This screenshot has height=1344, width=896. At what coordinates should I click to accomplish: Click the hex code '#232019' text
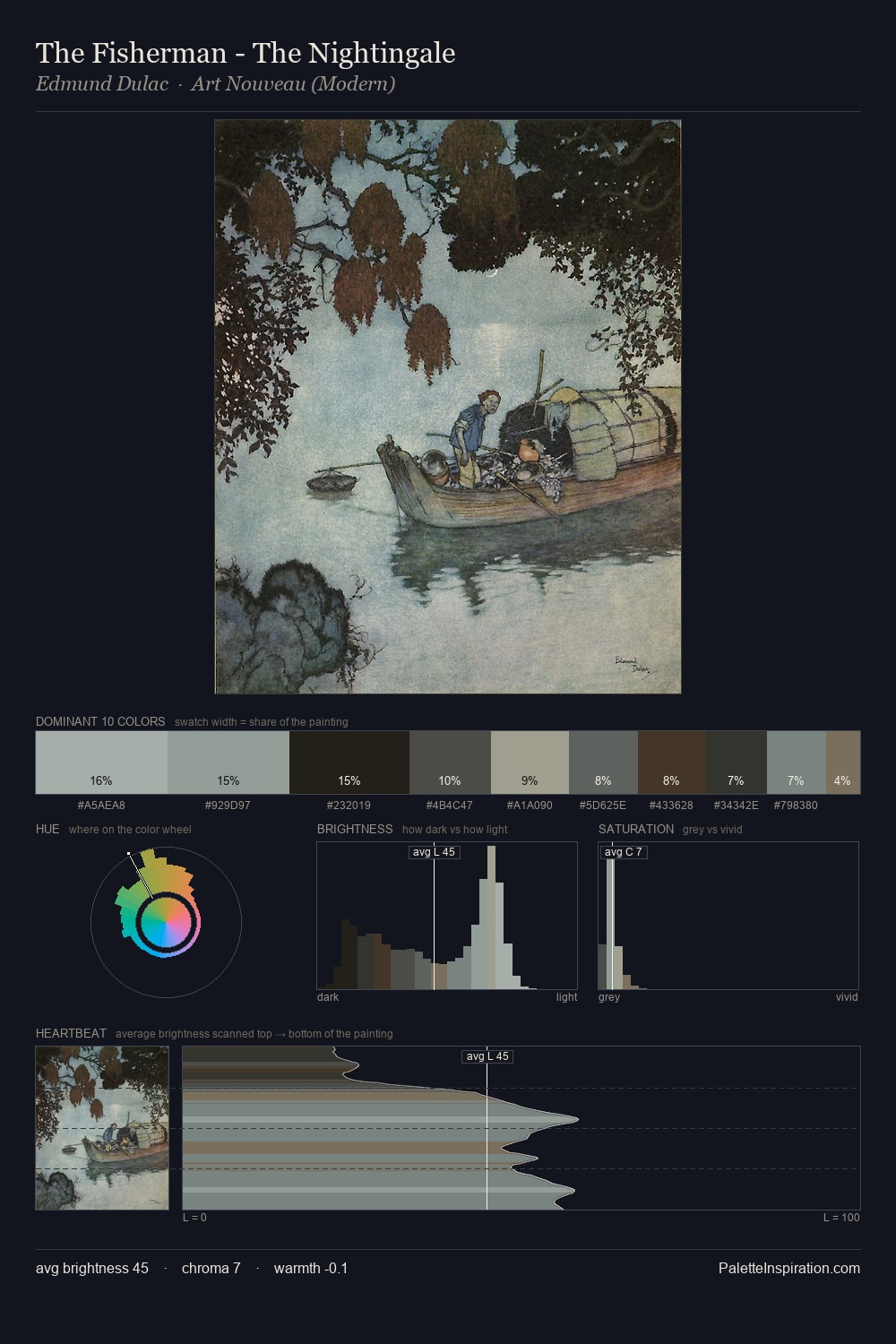point(349,806)
